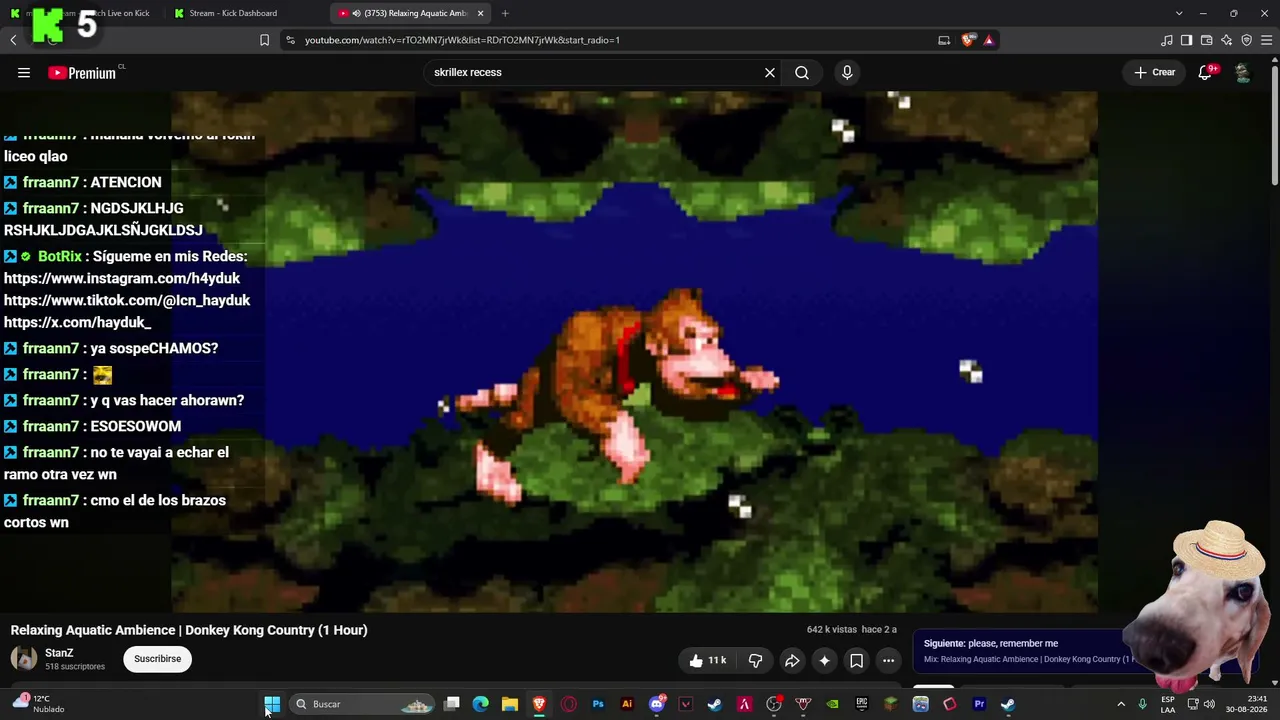This screenshot has height=720, width=1280.
Task: Click the Crear button
Action: (1155, 72)
